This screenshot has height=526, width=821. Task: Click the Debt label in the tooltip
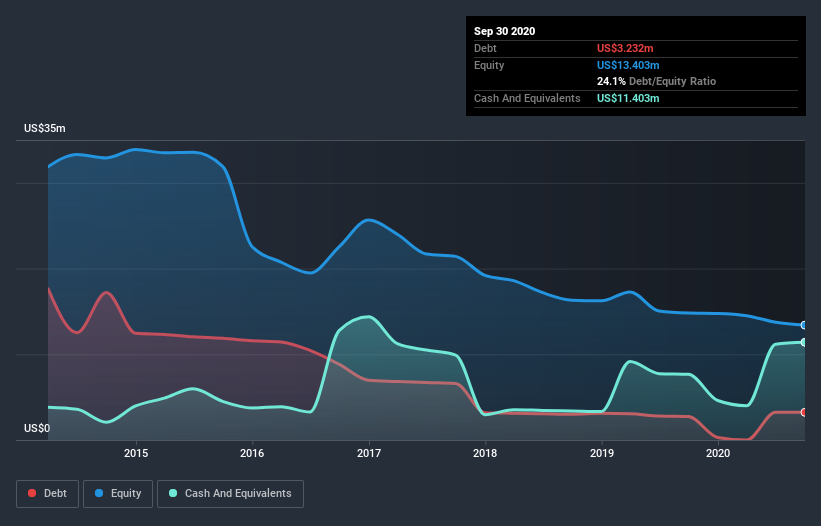[485, 48]
